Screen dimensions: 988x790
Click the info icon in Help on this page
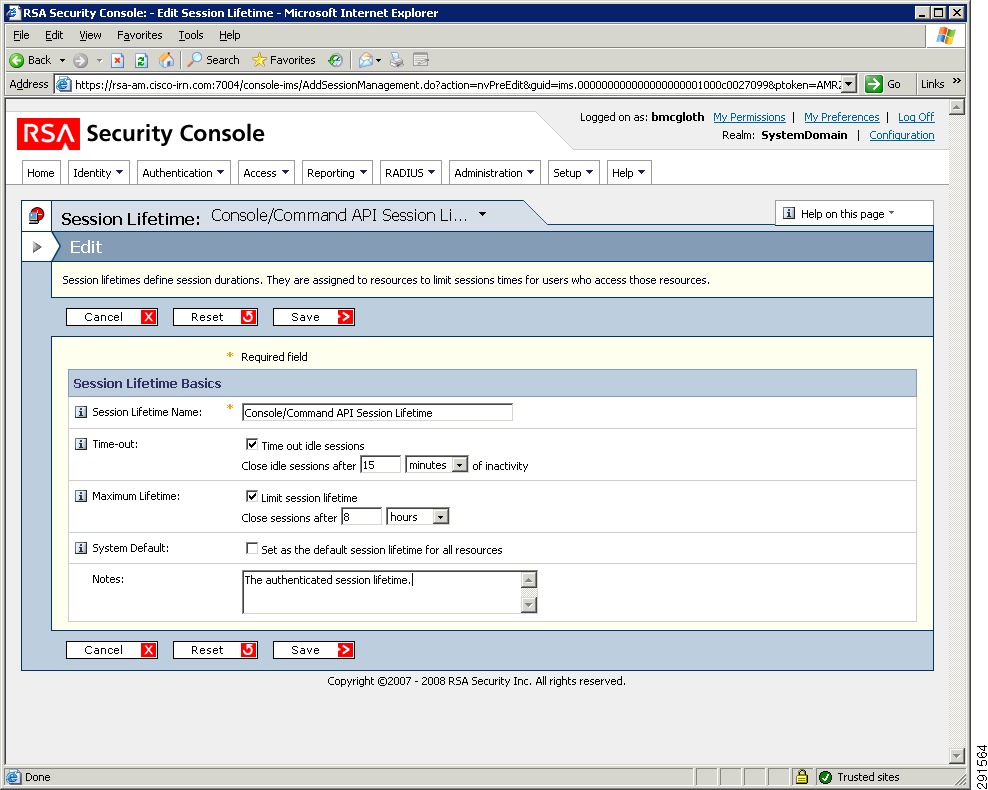788,214
